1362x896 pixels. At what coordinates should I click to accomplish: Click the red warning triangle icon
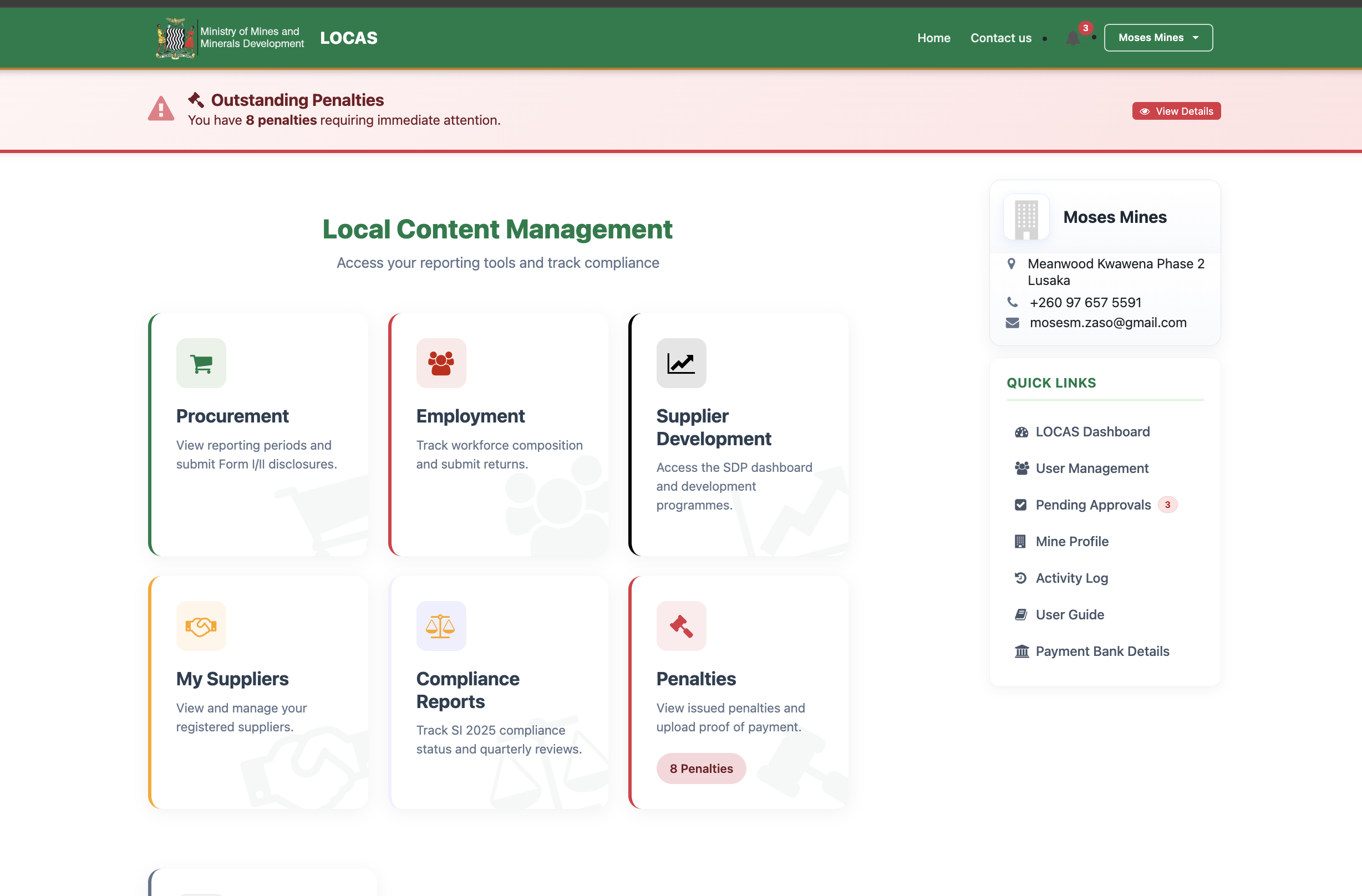161,109
